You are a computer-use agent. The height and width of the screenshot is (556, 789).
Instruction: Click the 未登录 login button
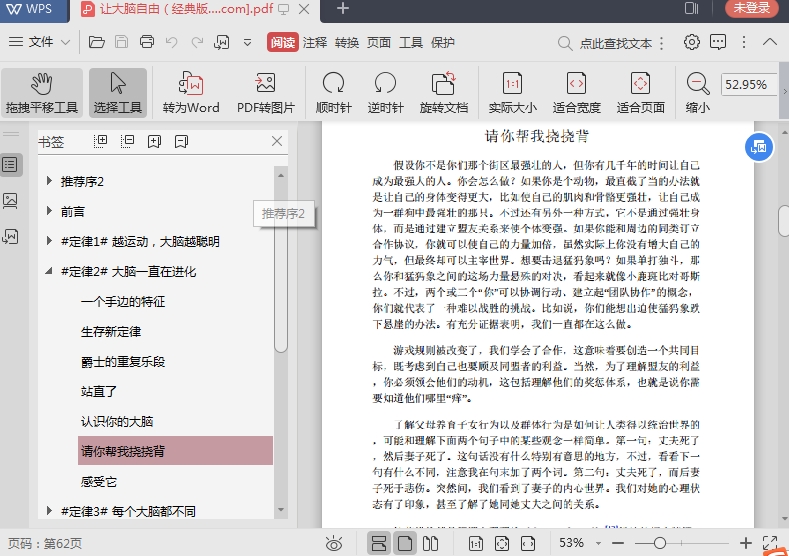[x=752, y=8]
